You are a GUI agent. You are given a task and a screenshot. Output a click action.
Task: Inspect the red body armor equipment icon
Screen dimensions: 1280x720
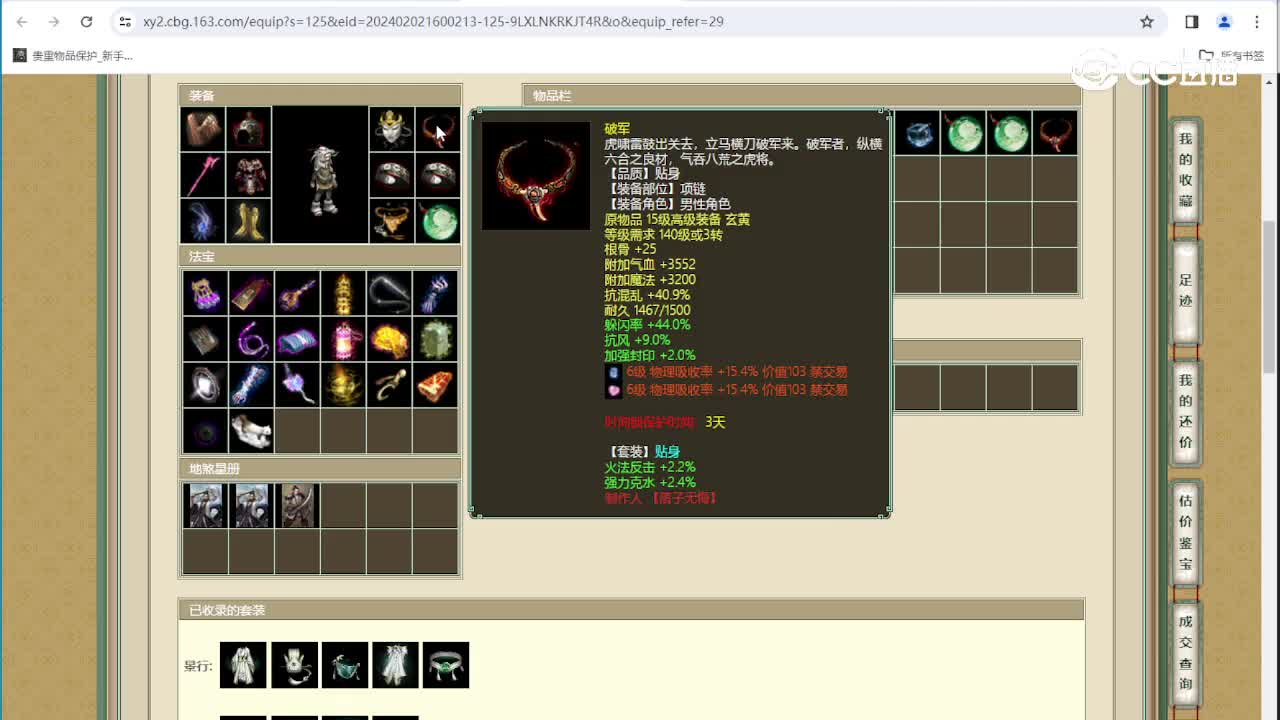coord(249,175)
